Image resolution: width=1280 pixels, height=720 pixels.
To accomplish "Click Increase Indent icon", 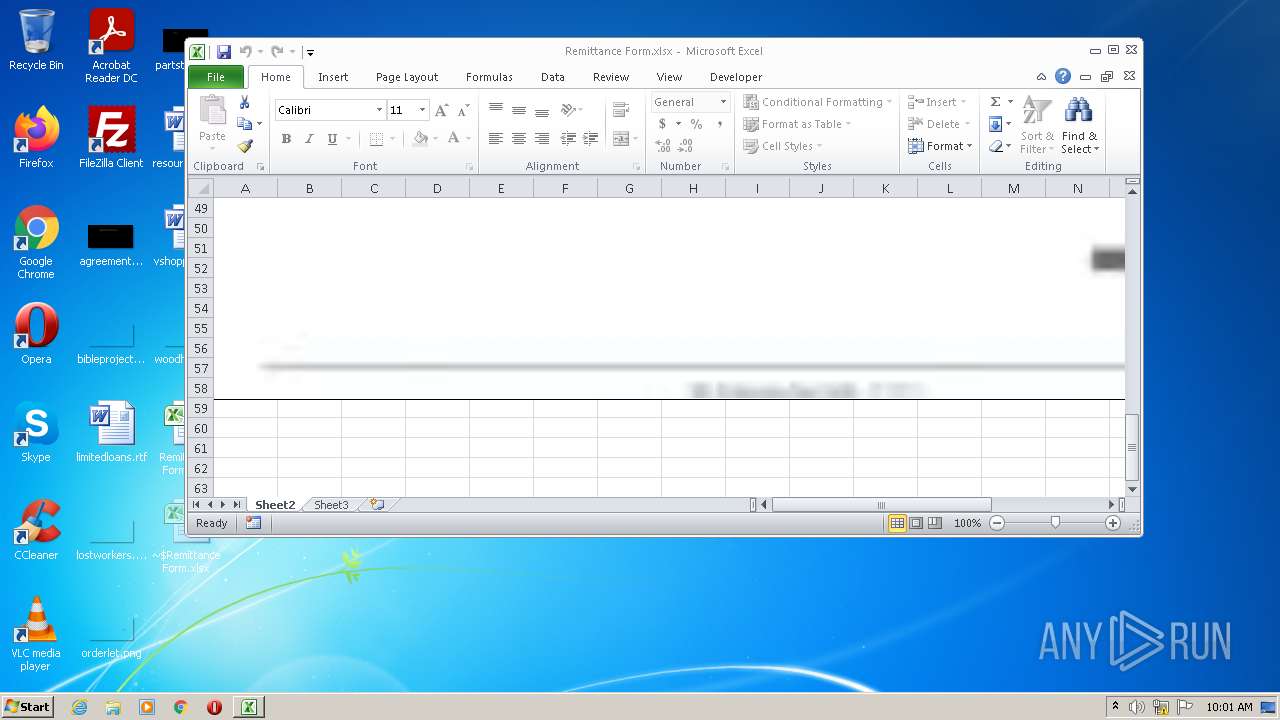I will [x=590, y=139].
